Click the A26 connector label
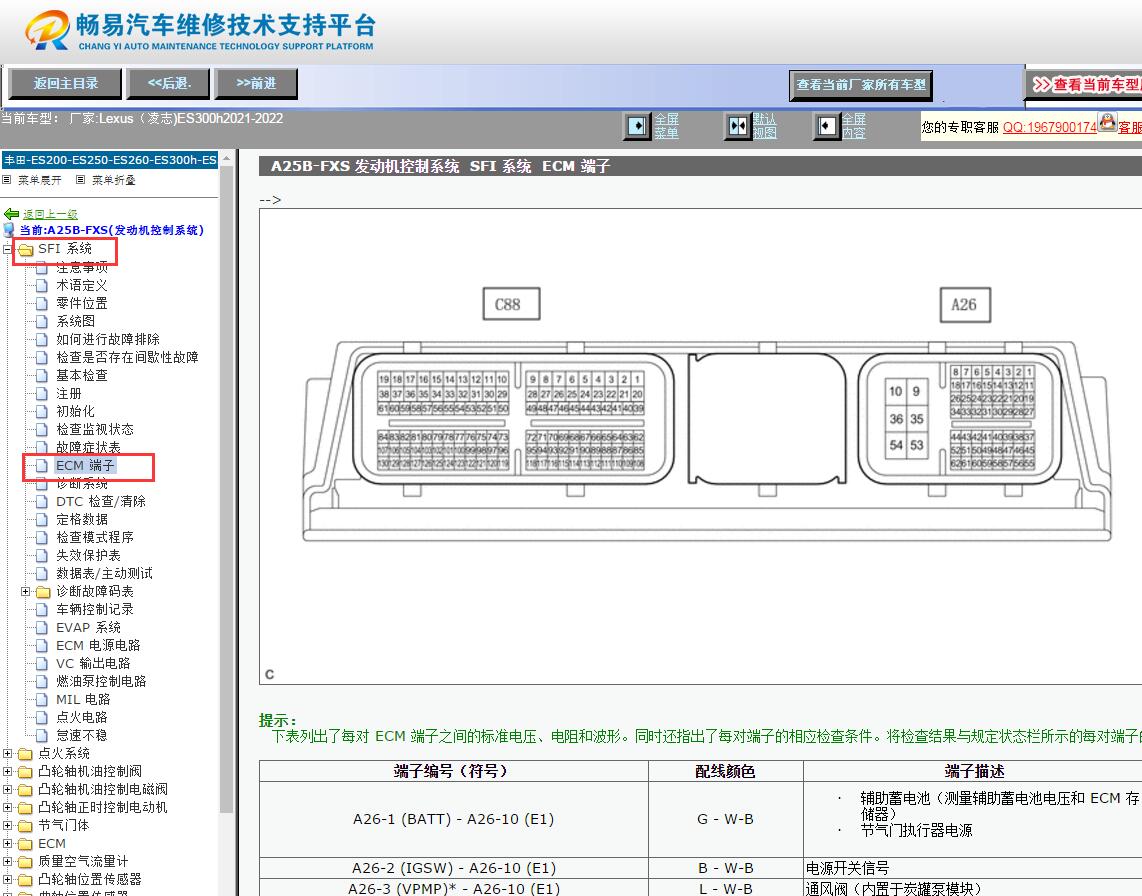Viewport: 1142px width, 896px height. (966, 304)
